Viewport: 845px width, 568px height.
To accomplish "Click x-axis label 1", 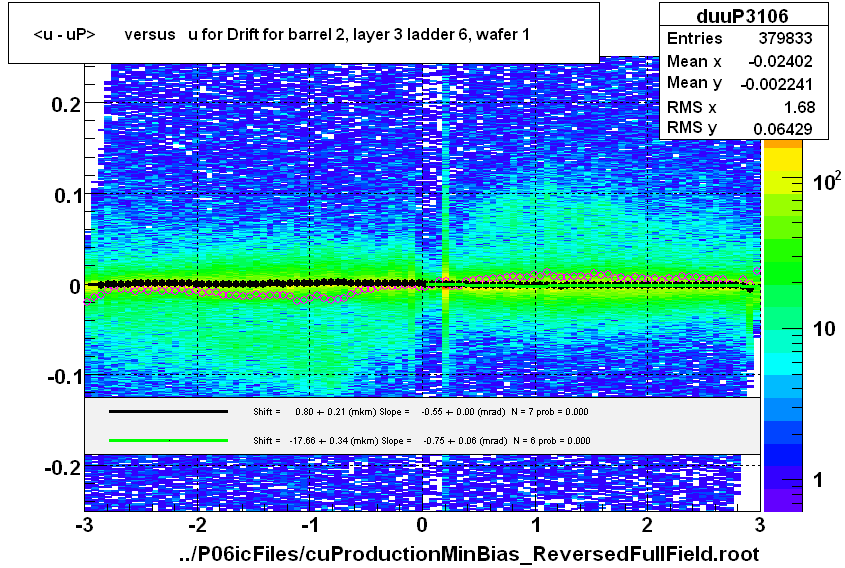I will (536, 525).
